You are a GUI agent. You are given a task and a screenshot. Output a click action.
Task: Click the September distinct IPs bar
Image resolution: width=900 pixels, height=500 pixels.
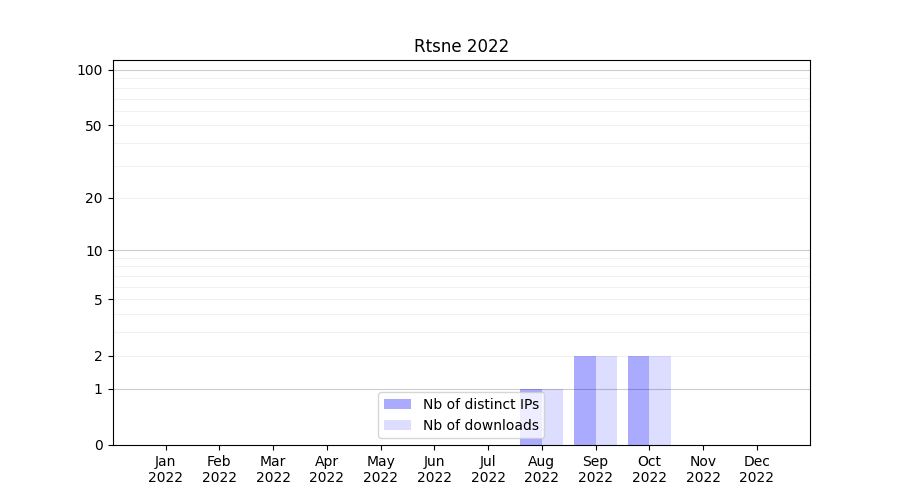point(585,400)
